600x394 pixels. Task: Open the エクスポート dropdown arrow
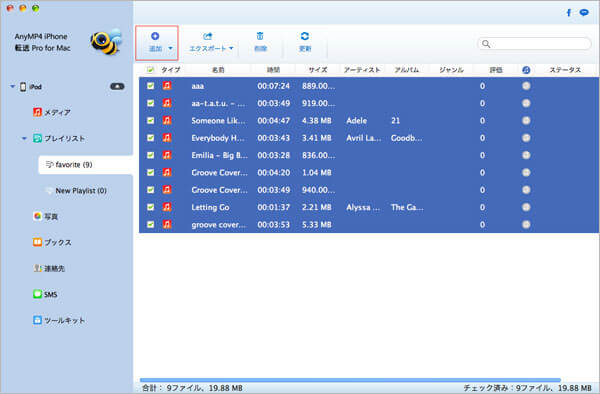231,48
